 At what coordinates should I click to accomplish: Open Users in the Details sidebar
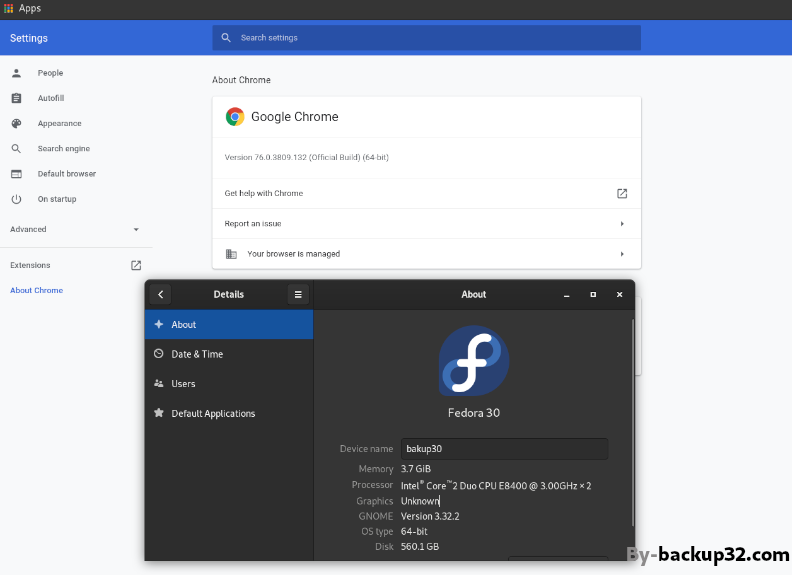(x=229, y=384)
